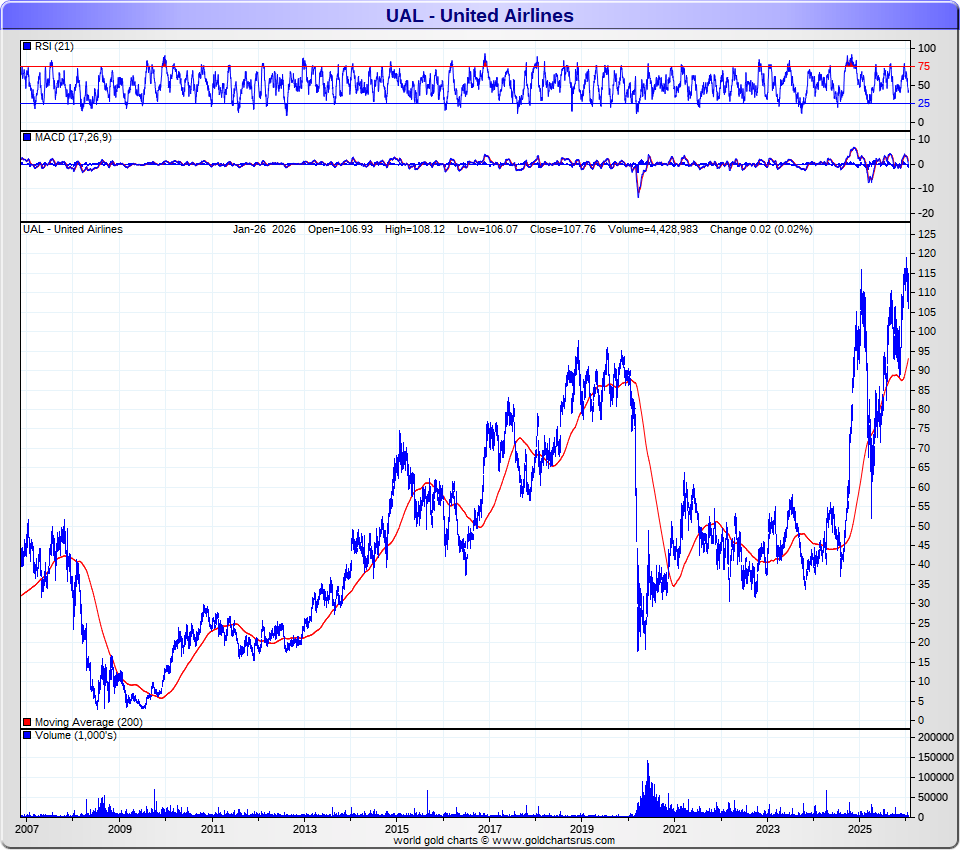Click the 2017 x-axis year label
The width and height of the screenshot is (960, 850).
pos(489,829)
